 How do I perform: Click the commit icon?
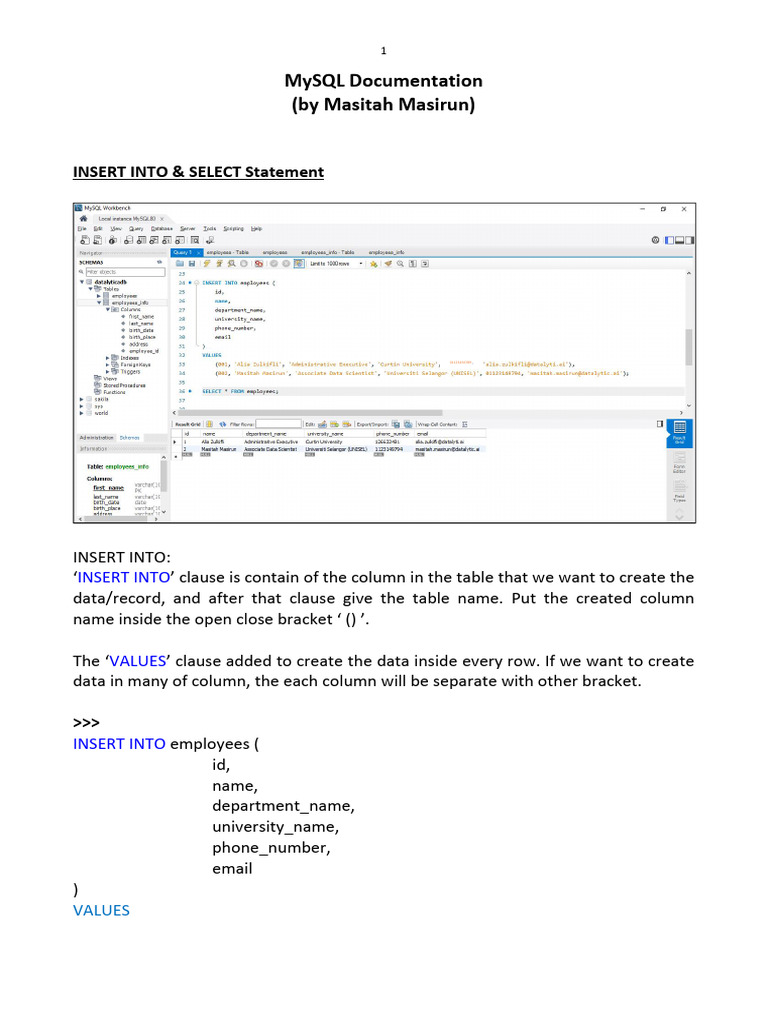tap(274, 264)
